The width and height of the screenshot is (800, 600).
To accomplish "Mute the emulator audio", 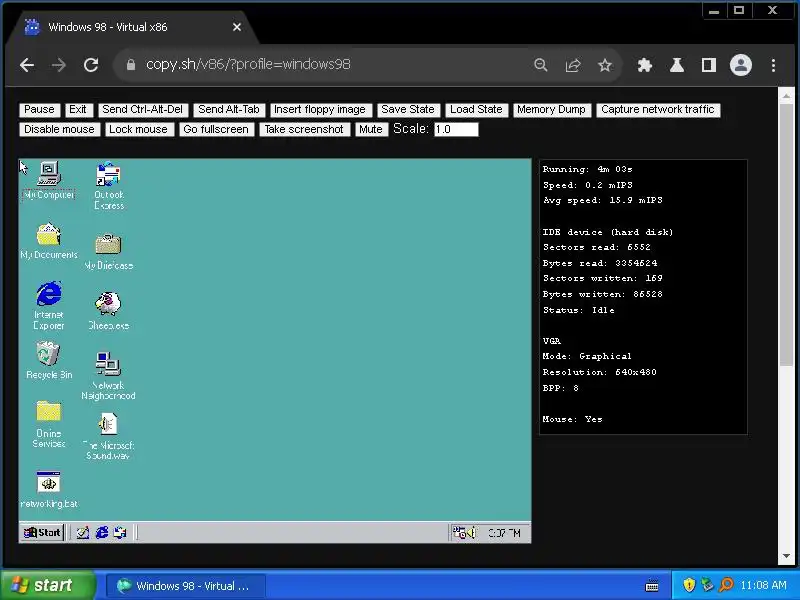I will coord(371,130).
